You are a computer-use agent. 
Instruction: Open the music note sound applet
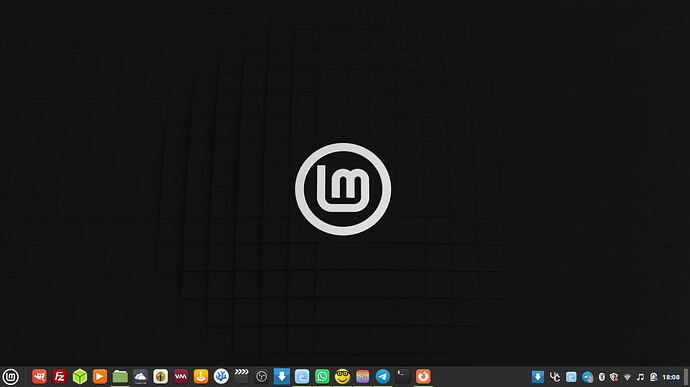pyautogui.click(x=640, y=377)
